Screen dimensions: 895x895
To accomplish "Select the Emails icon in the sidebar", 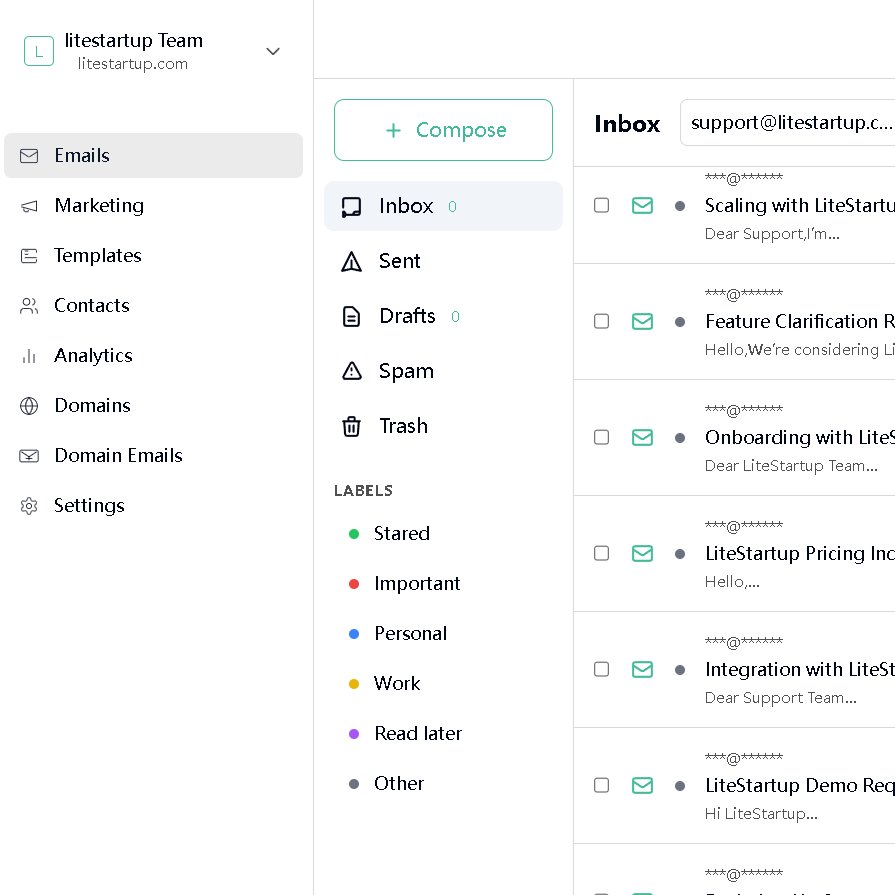I will [x=29, y=155].
